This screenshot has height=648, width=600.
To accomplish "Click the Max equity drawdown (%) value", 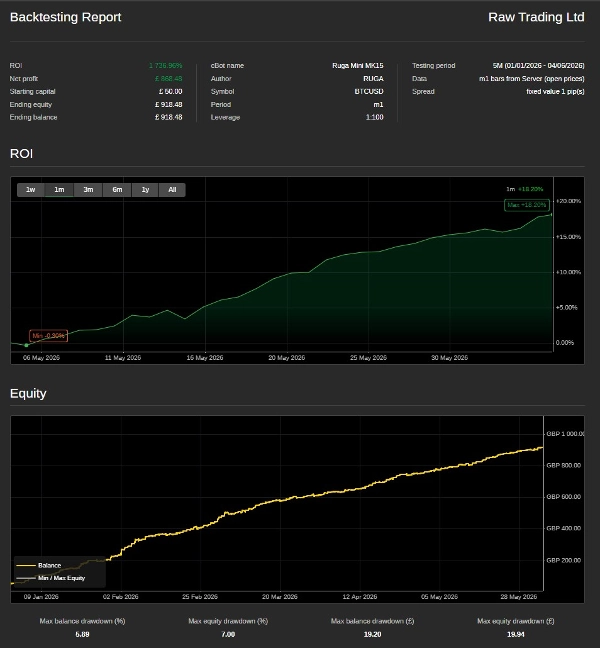I will [x=228, y=634].
